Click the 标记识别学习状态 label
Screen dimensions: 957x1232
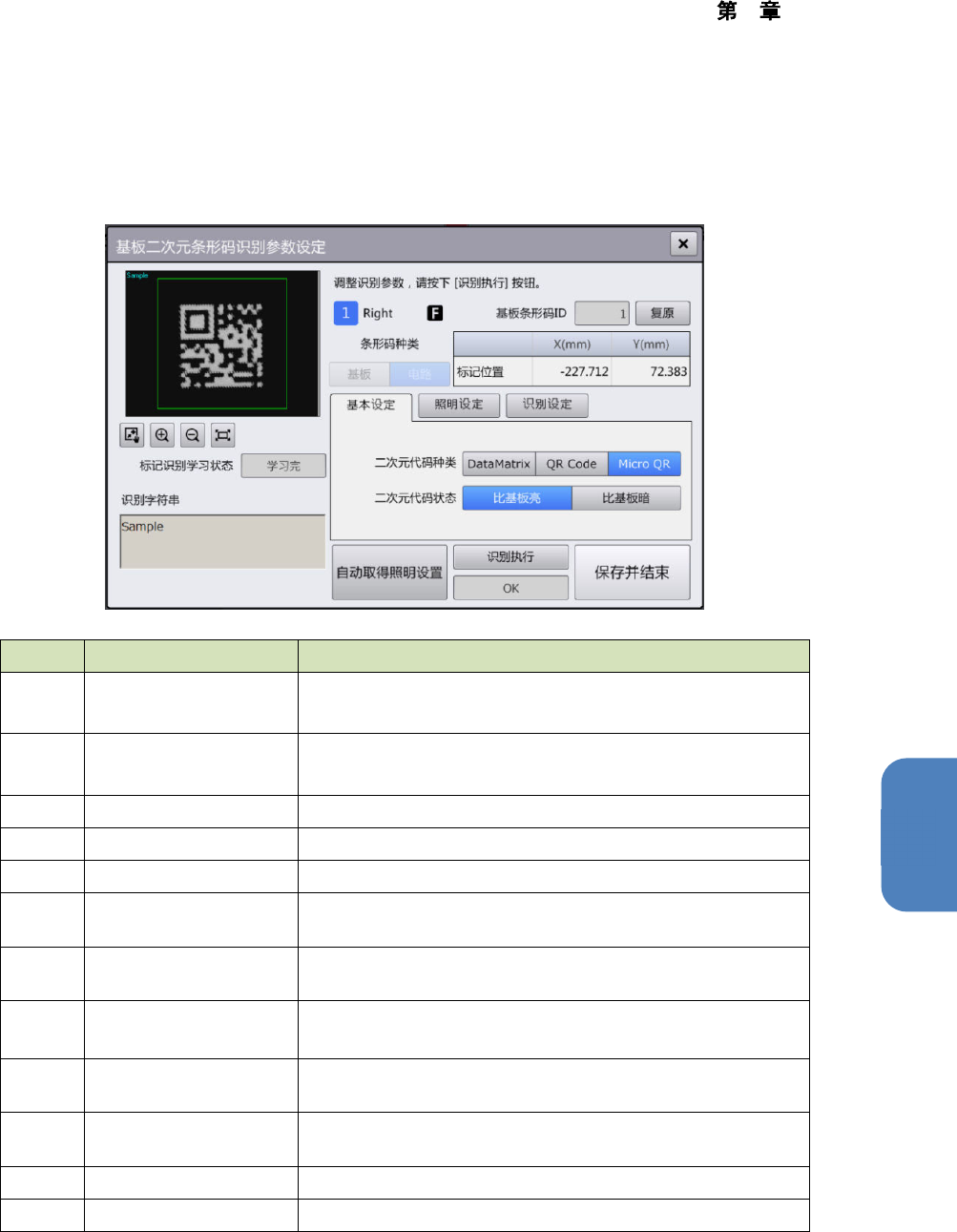(x=186, y=466)
